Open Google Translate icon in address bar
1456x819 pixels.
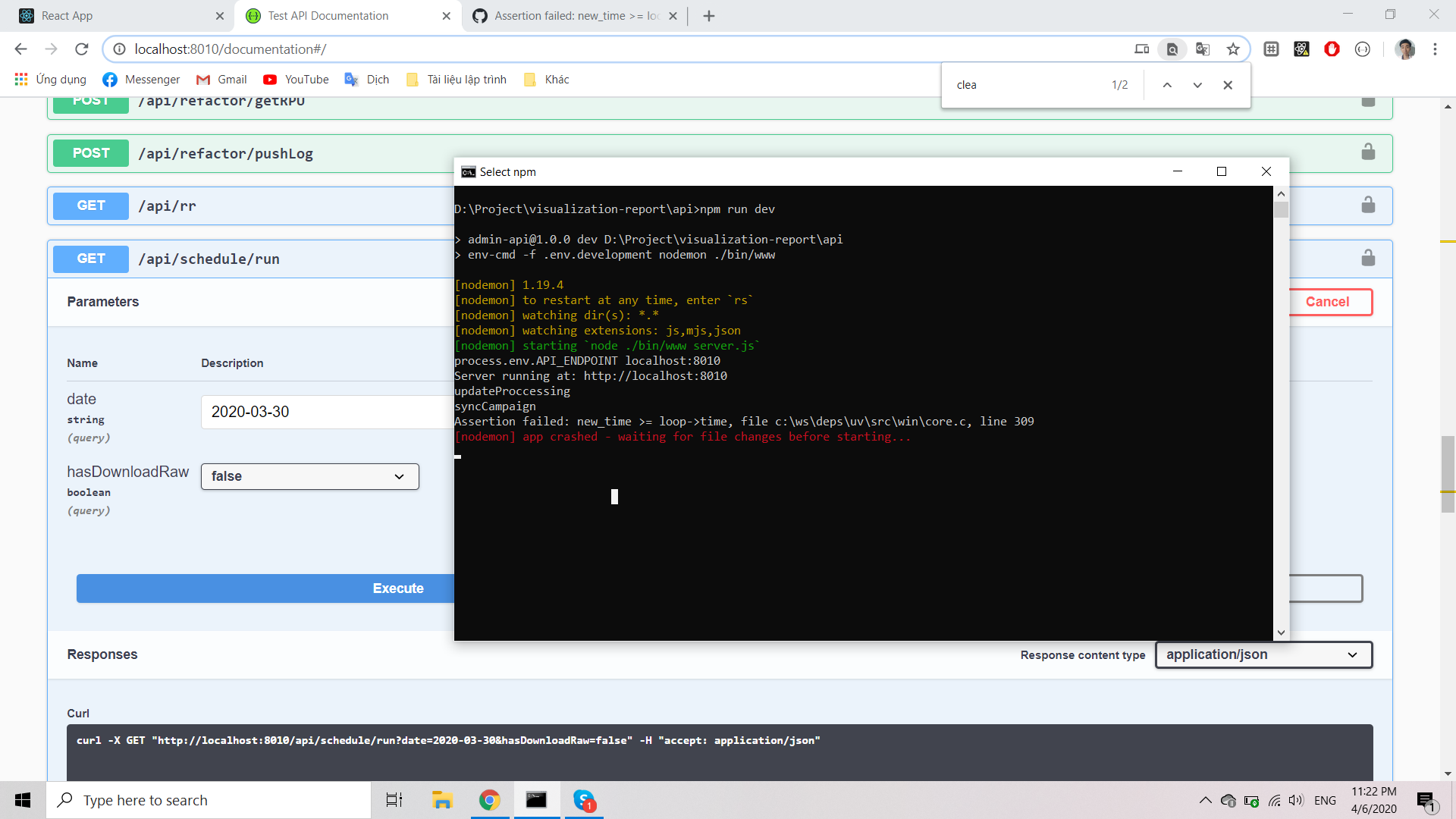click(1203, 49)
